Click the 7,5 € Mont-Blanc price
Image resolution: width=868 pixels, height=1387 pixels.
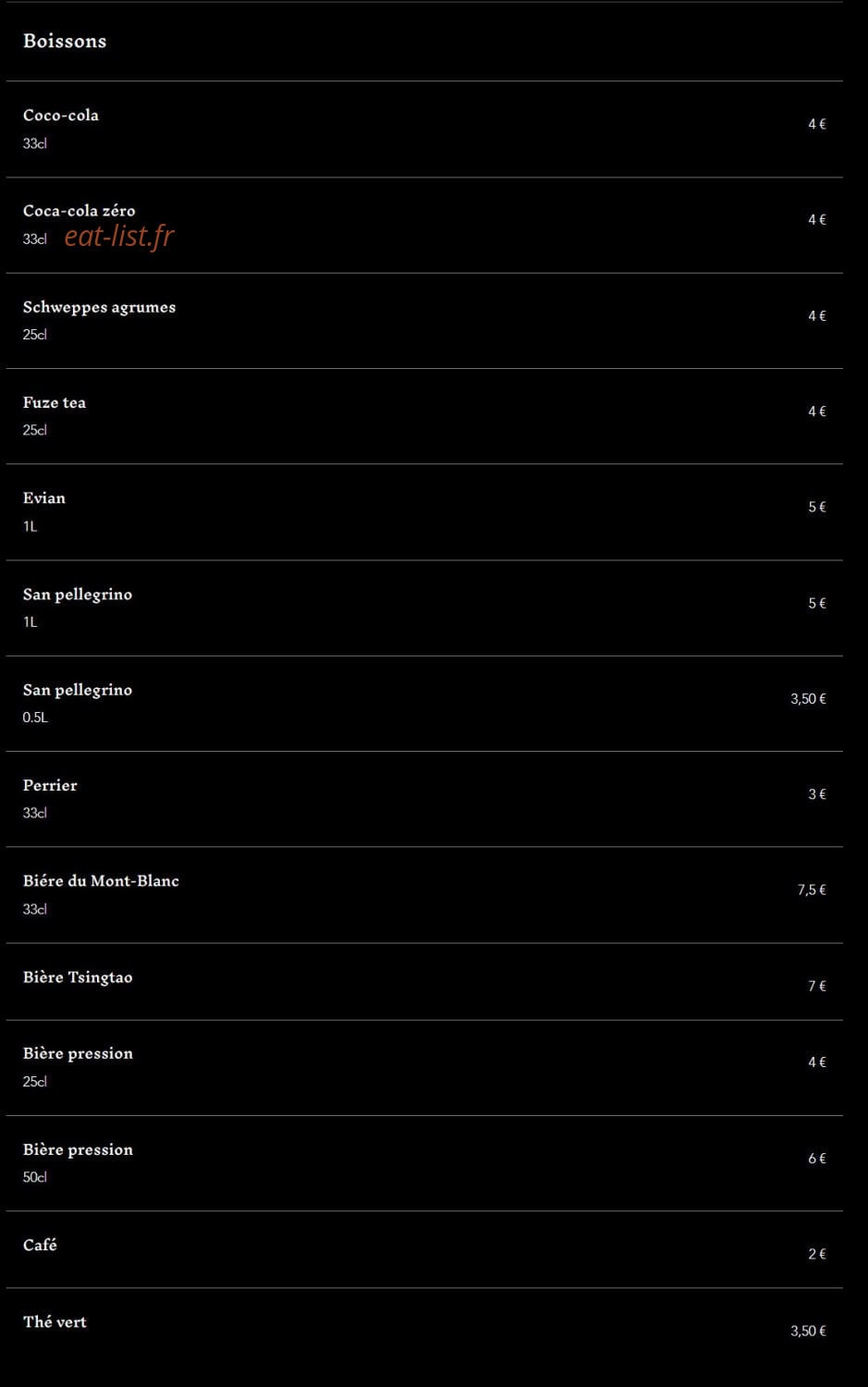click(x=812, y=890)
